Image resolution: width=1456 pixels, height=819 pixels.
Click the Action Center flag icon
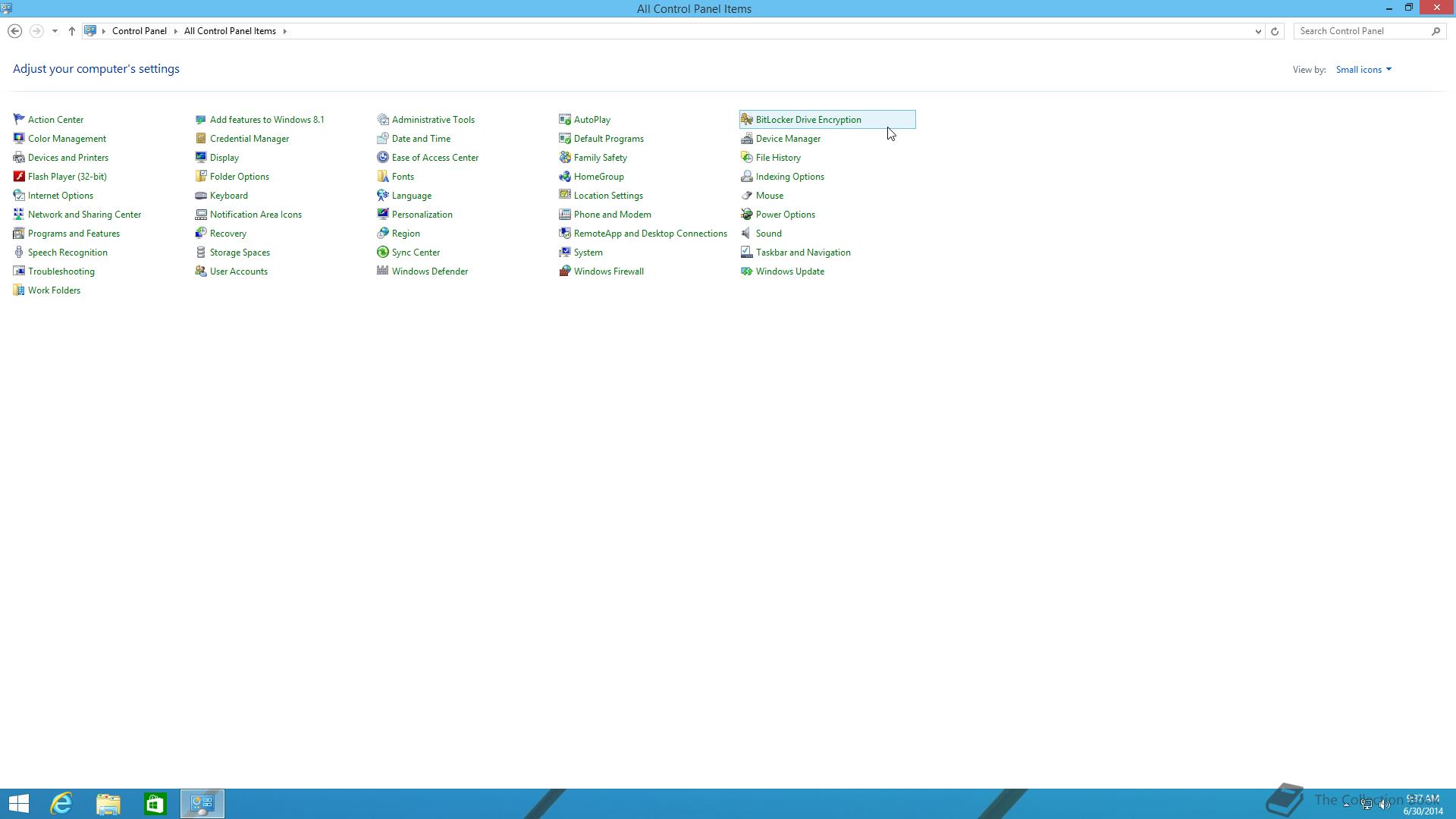(x=19, y=119)
